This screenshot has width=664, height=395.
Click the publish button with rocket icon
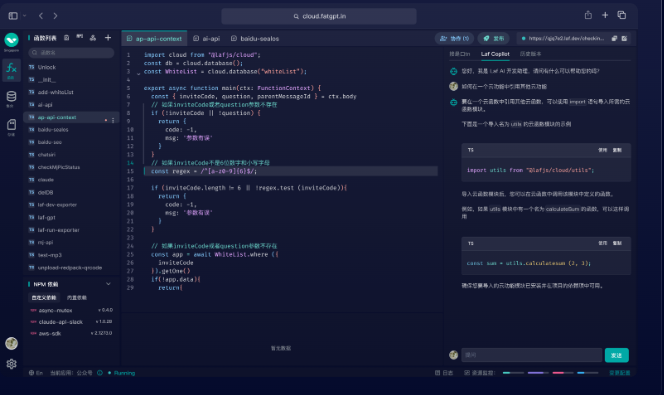coord(493,38)
